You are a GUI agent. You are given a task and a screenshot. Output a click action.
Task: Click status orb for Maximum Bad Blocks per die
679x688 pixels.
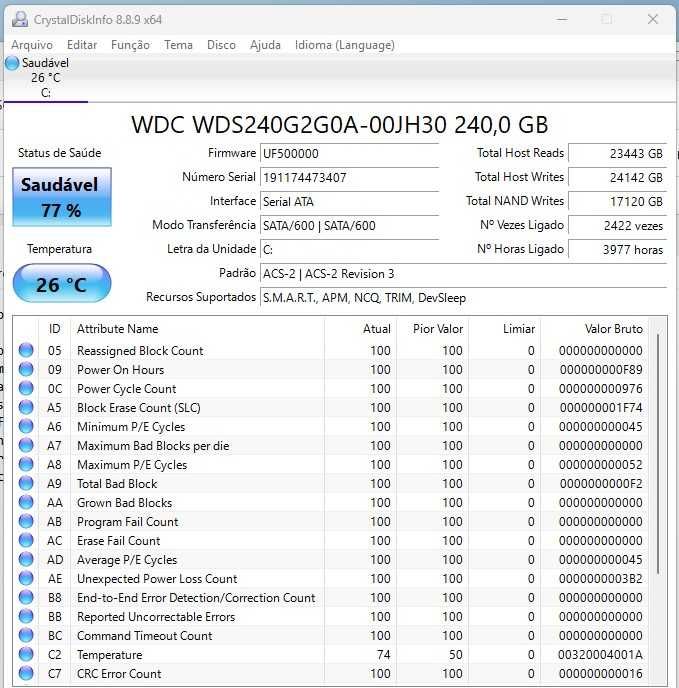coord(26,445)
